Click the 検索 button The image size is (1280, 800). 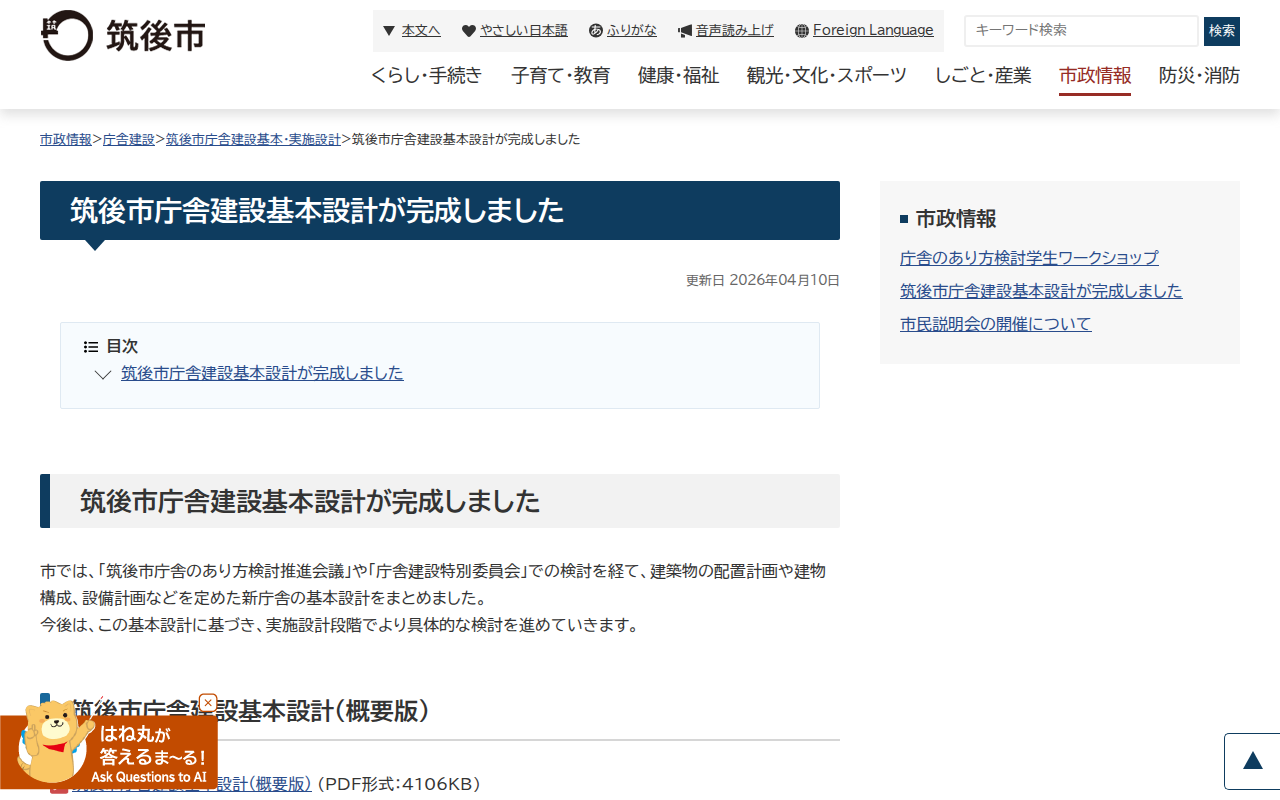click(1222, 31)
